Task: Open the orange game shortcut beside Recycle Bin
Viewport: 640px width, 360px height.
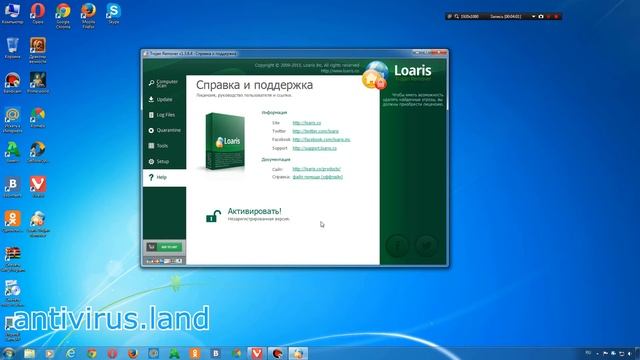Action: tap(38, 50)
